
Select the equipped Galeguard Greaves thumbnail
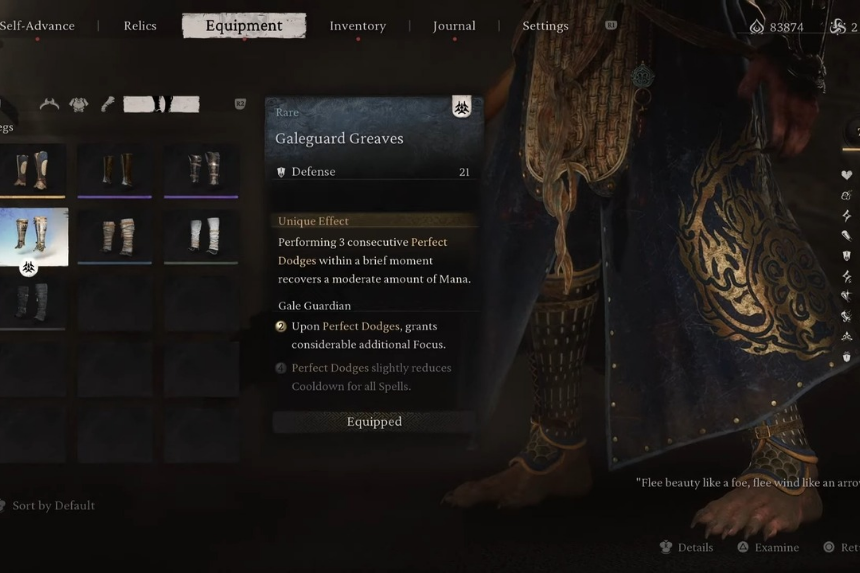(x=34, y=237)
